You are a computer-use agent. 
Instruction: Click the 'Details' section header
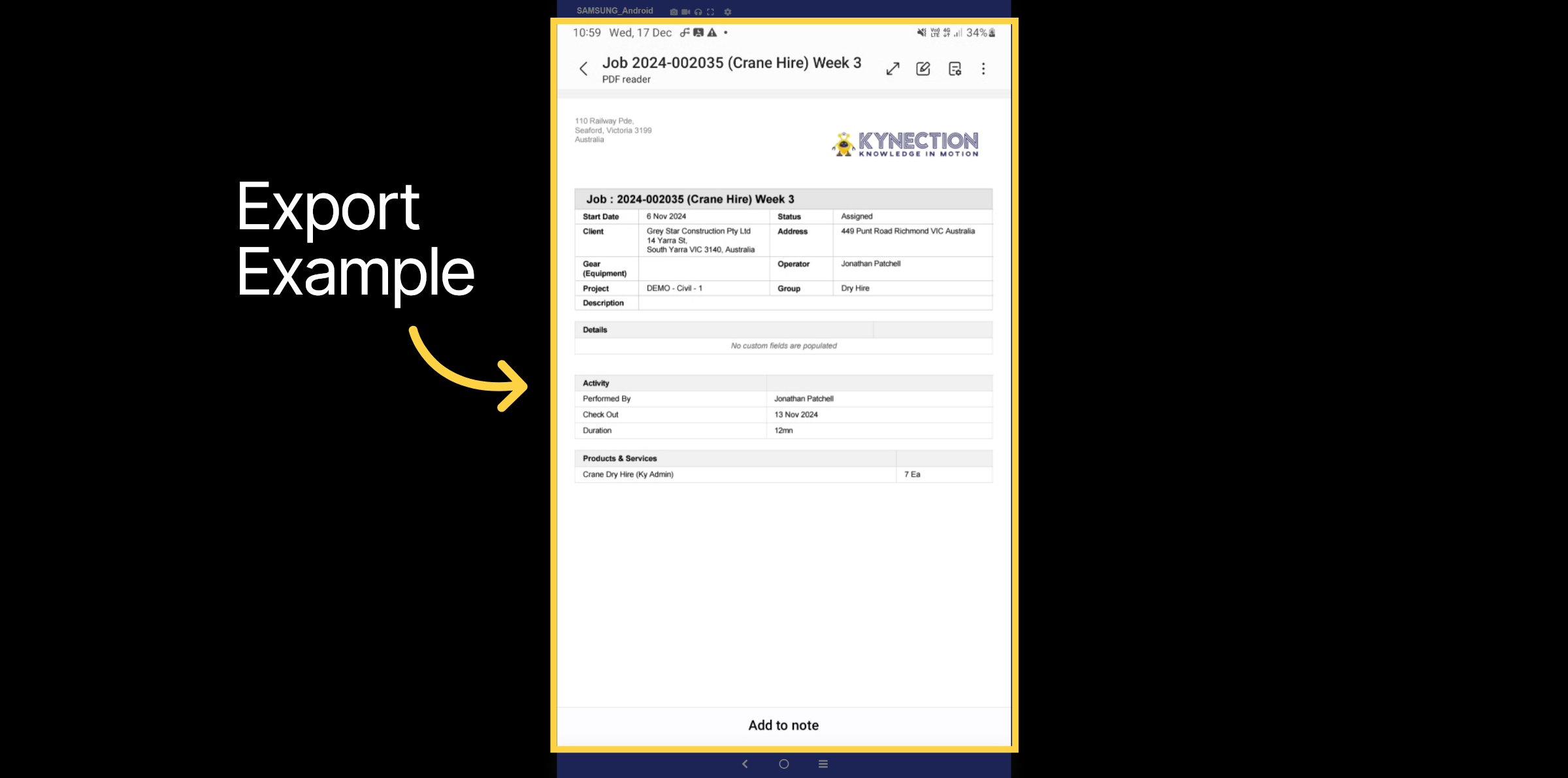595,330
